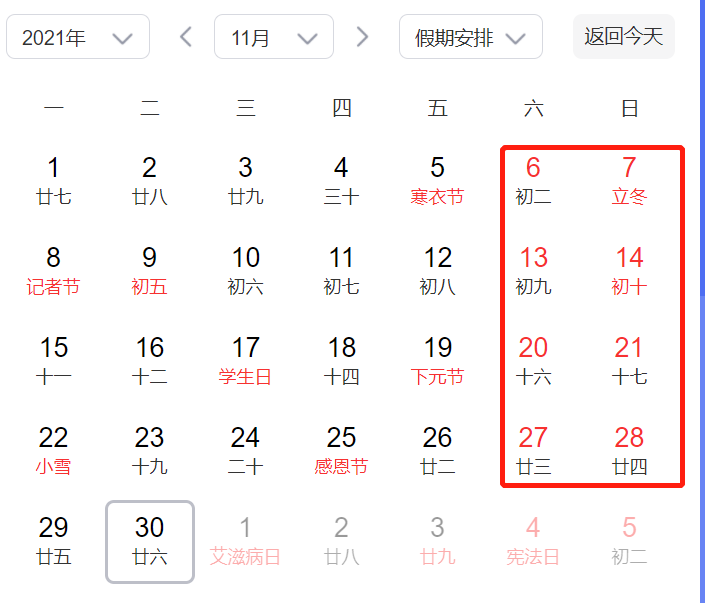Select December 4 宪法日

pos(534,540)
